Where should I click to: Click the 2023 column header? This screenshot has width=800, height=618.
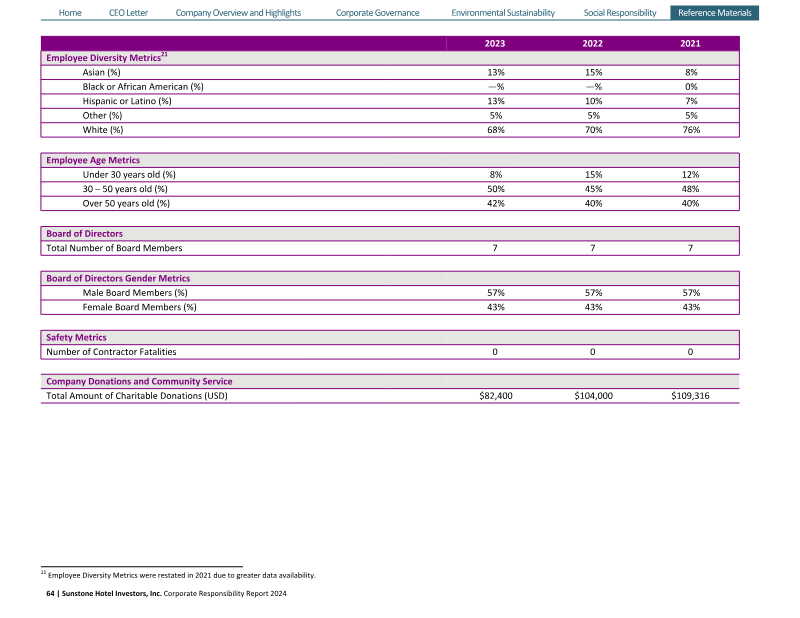click(x=495, y=43)
